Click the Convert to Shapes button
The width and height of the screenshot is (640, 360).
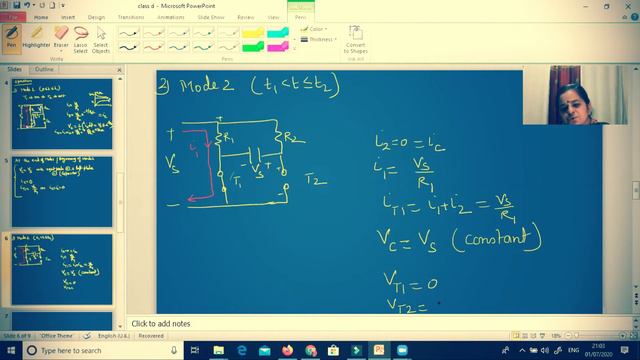tap(356, 39)
